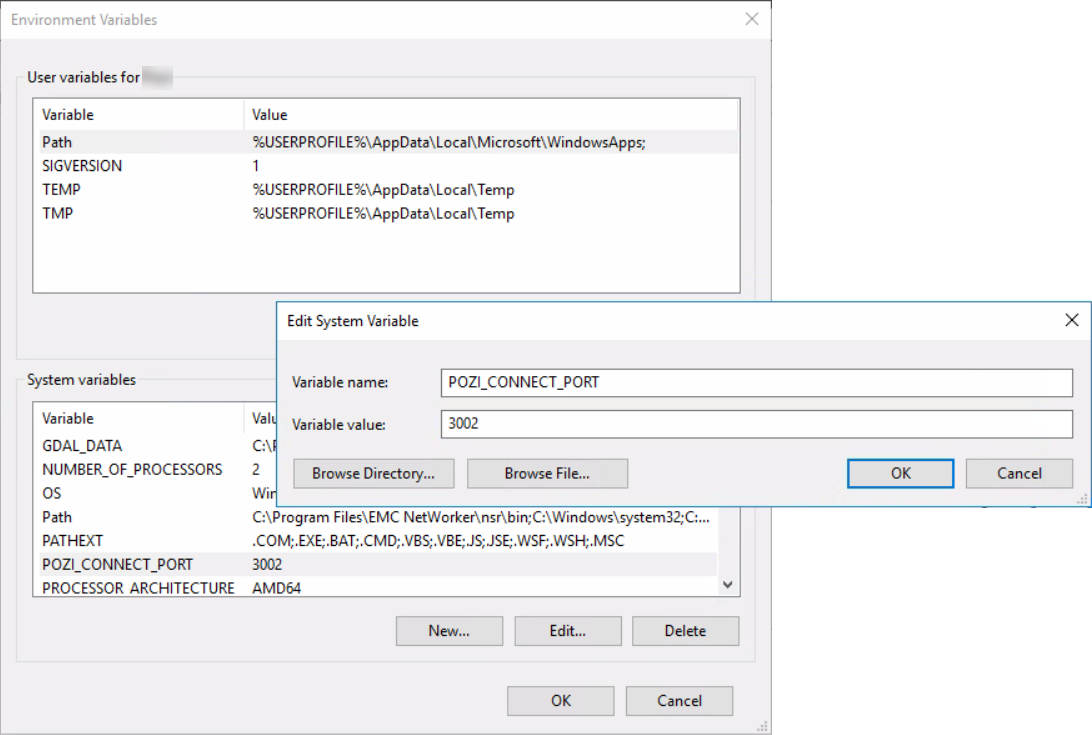Click the WindowsApps path value cell
This screenshot has height=735, width=1092.
pyautogui.click(x=449, y=142)
